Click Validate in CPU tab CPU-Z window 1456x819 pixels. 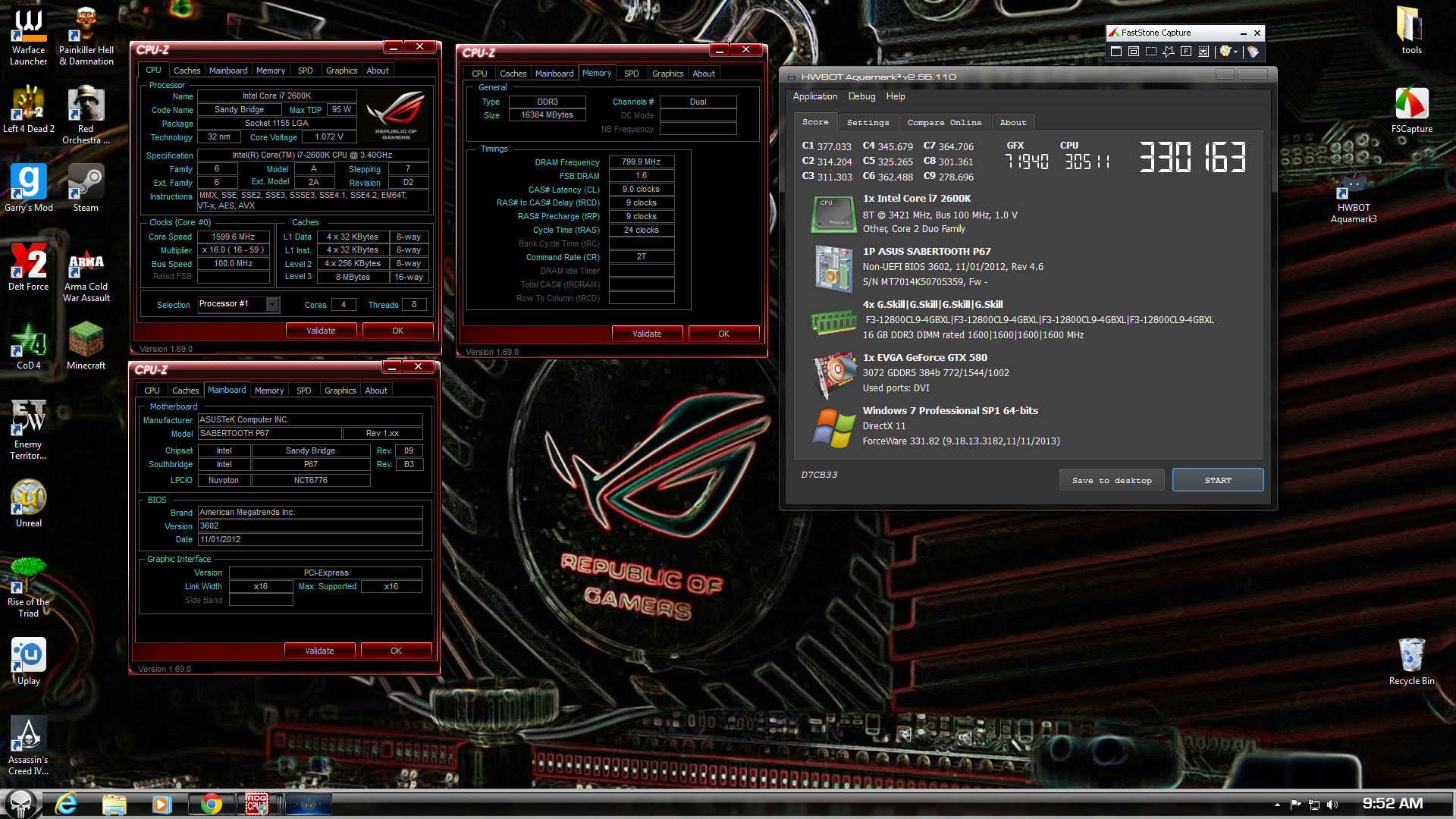tap(321, 331)
